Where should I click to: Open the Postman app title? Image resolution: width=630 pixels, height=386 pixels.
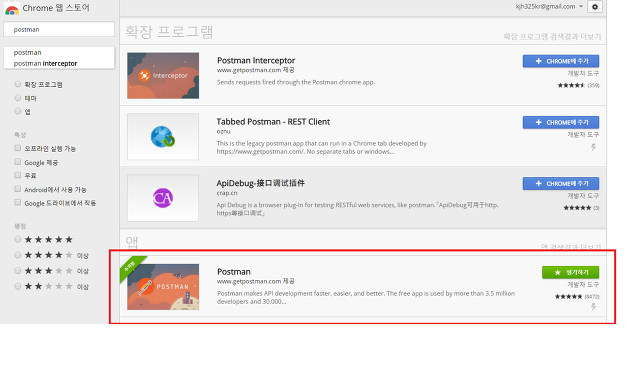[x=233, y=272]
